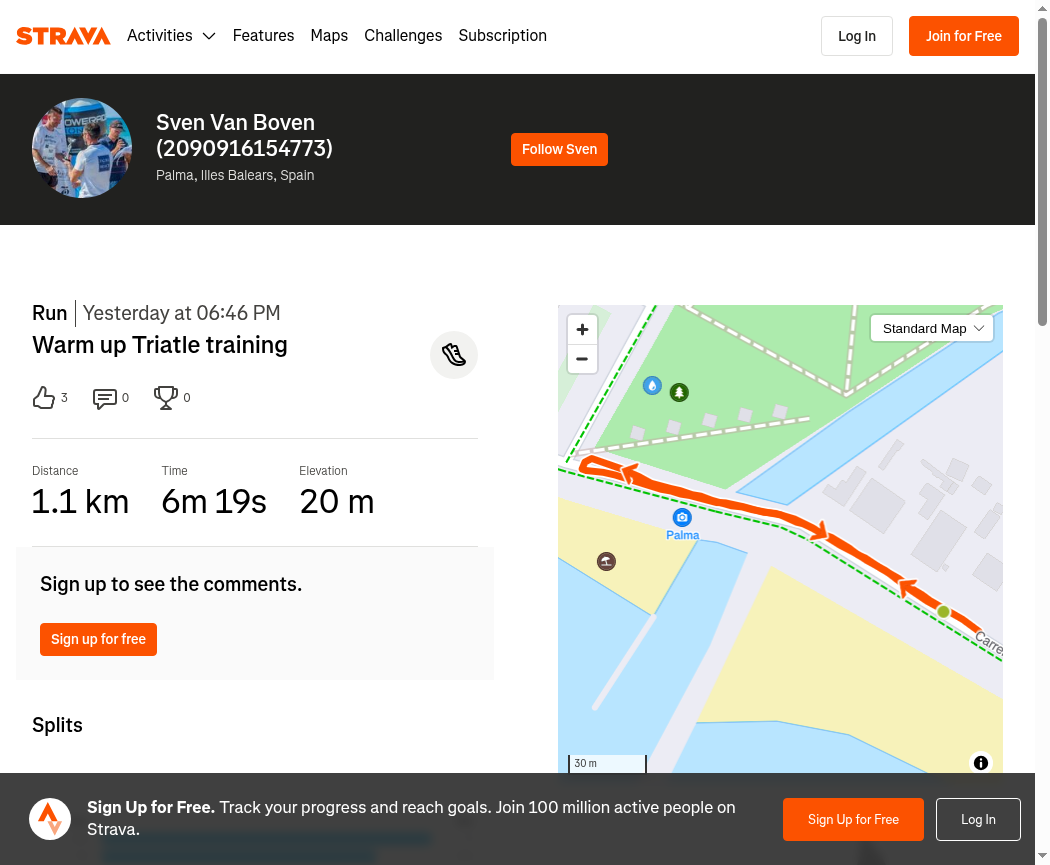Viewport: 1050px width, 865px height.
Task: Click Sven Van Boven's profile photo
Action: pos(82,148)
